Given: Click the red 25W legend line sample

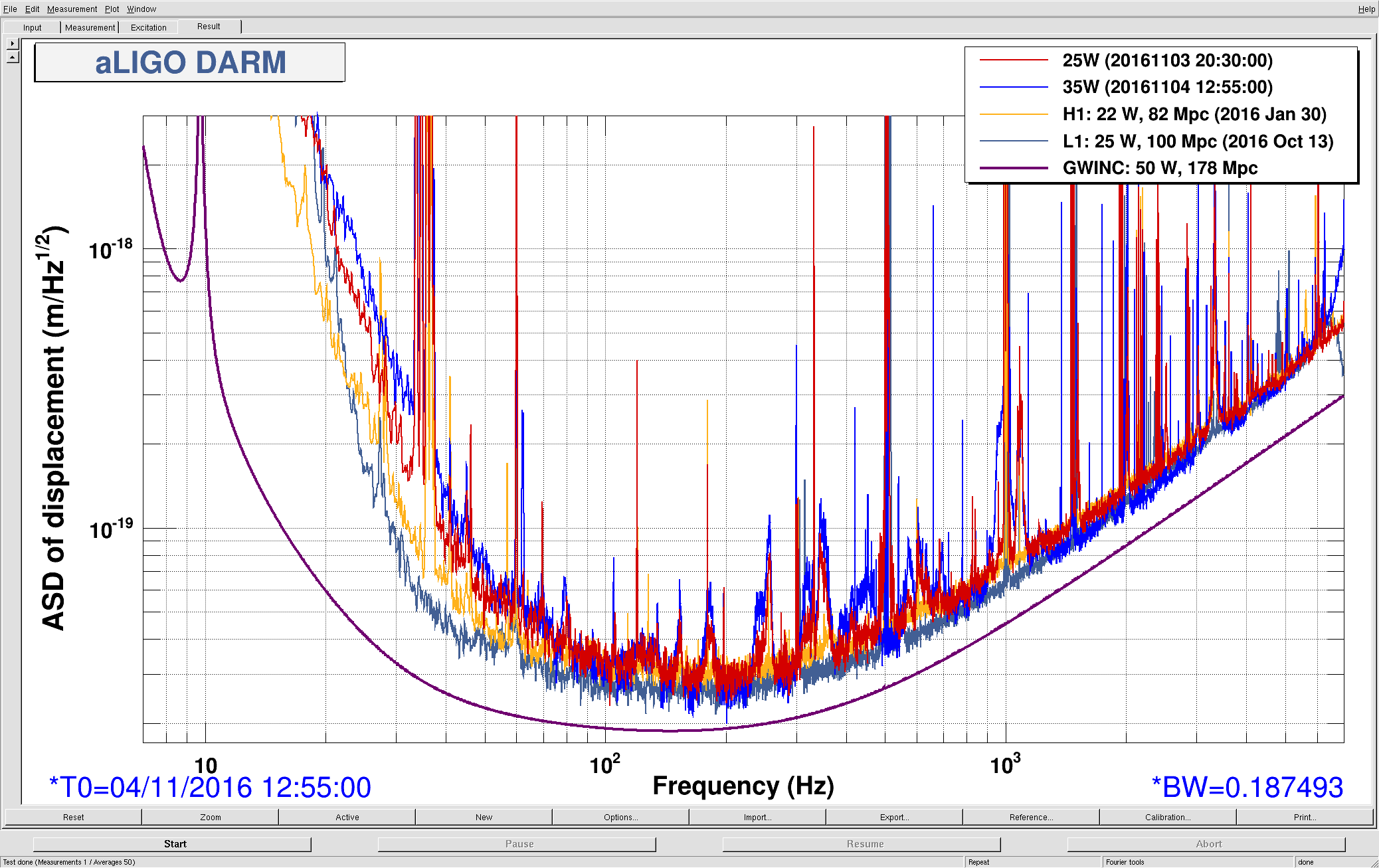Looking at the screenshot, I should [1014, 60].
